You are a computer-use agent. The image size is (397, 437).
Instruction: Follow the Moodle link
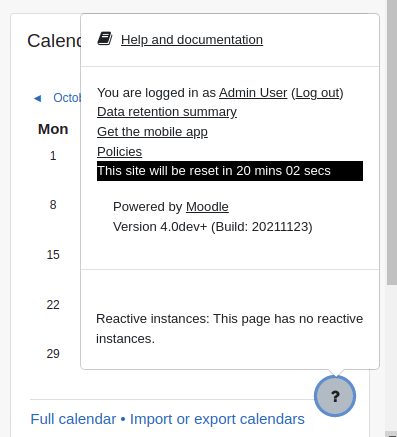click(x=207, y=207)
